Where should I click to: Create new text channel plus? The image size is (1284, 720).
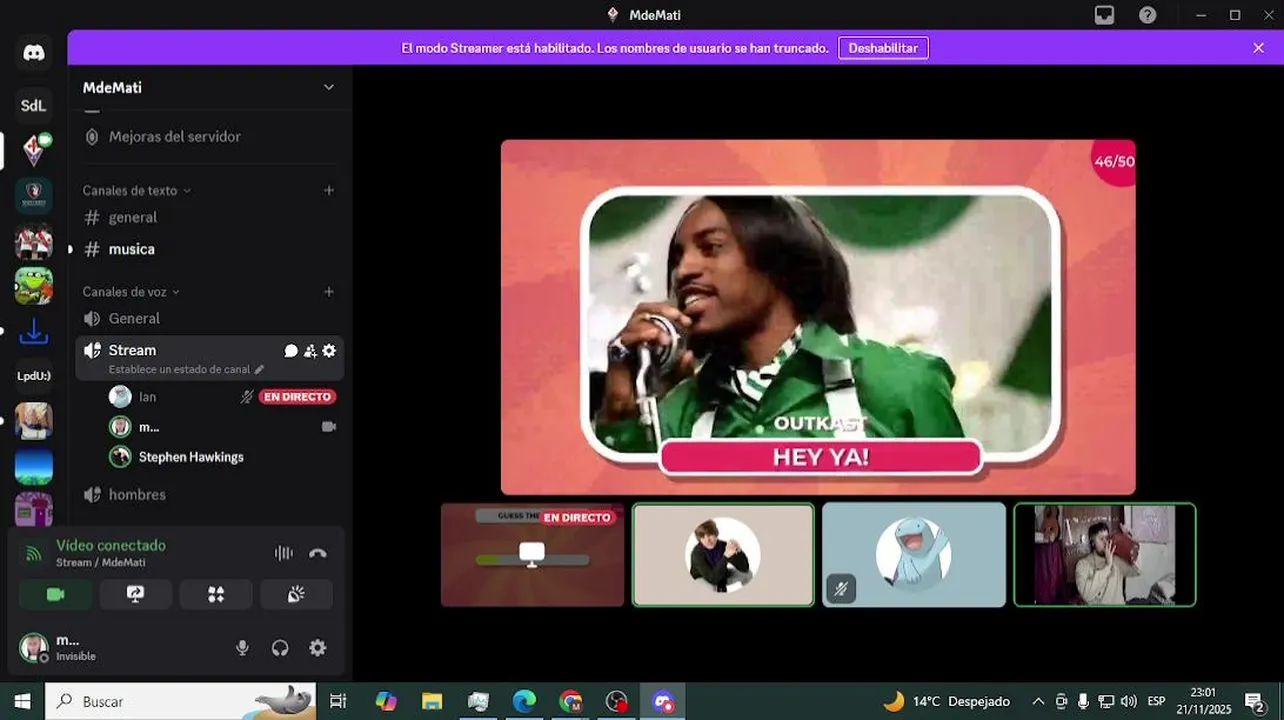pyautogui.click(x=329, y=190)
